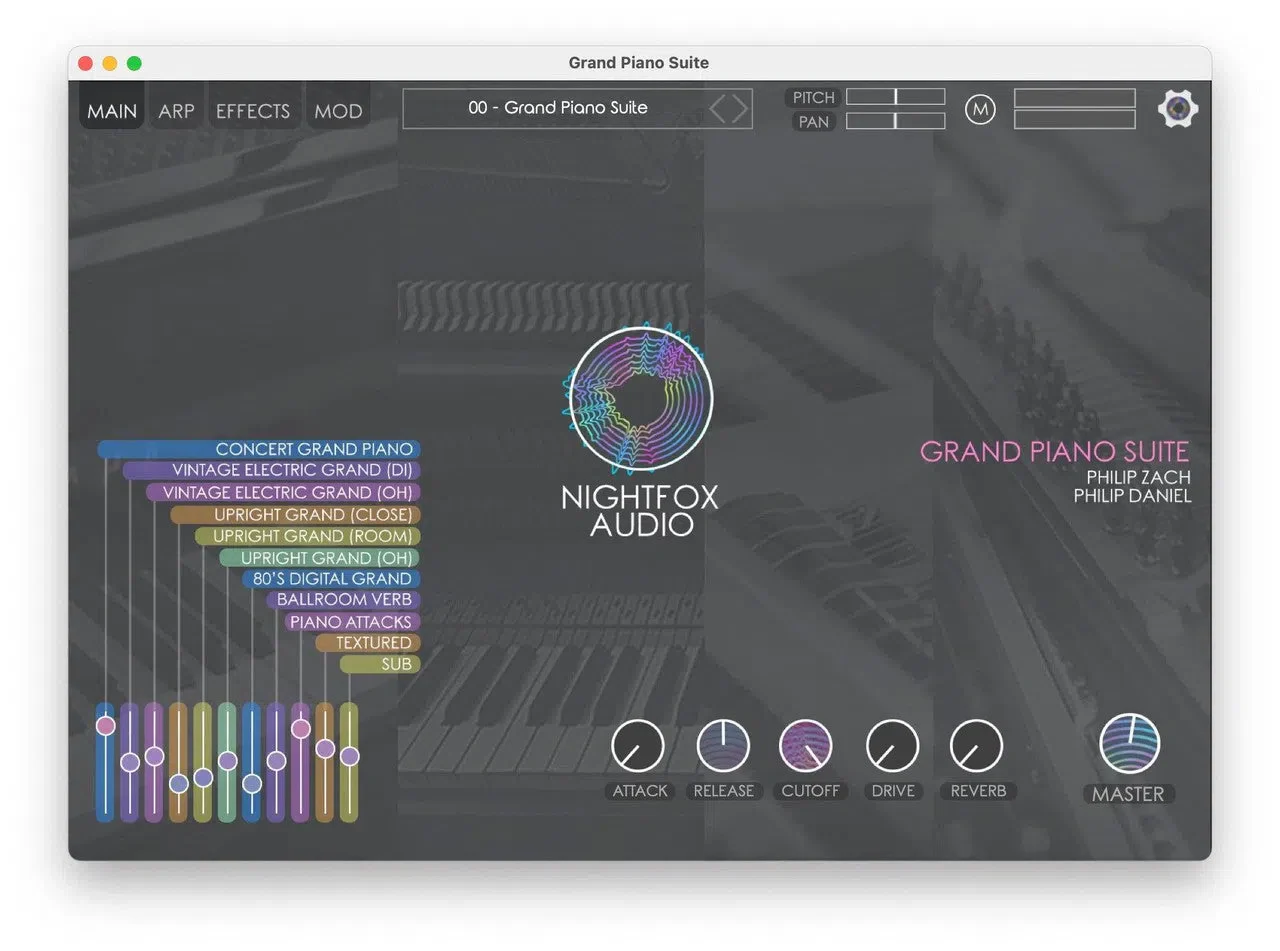Screen dimensions: 1280x951
Task: Open the 00 - Grand Piano Suite preset selector
Action: [558, 108]
